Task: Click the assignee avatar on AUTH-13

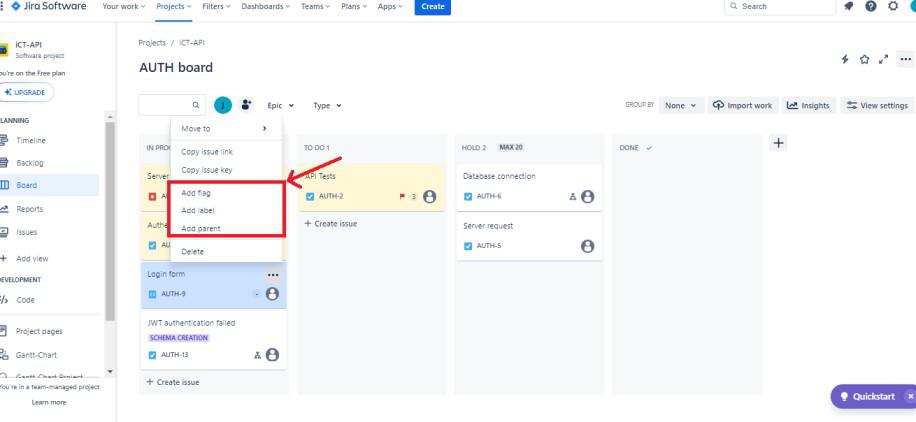Action: [x=272, y=355]
